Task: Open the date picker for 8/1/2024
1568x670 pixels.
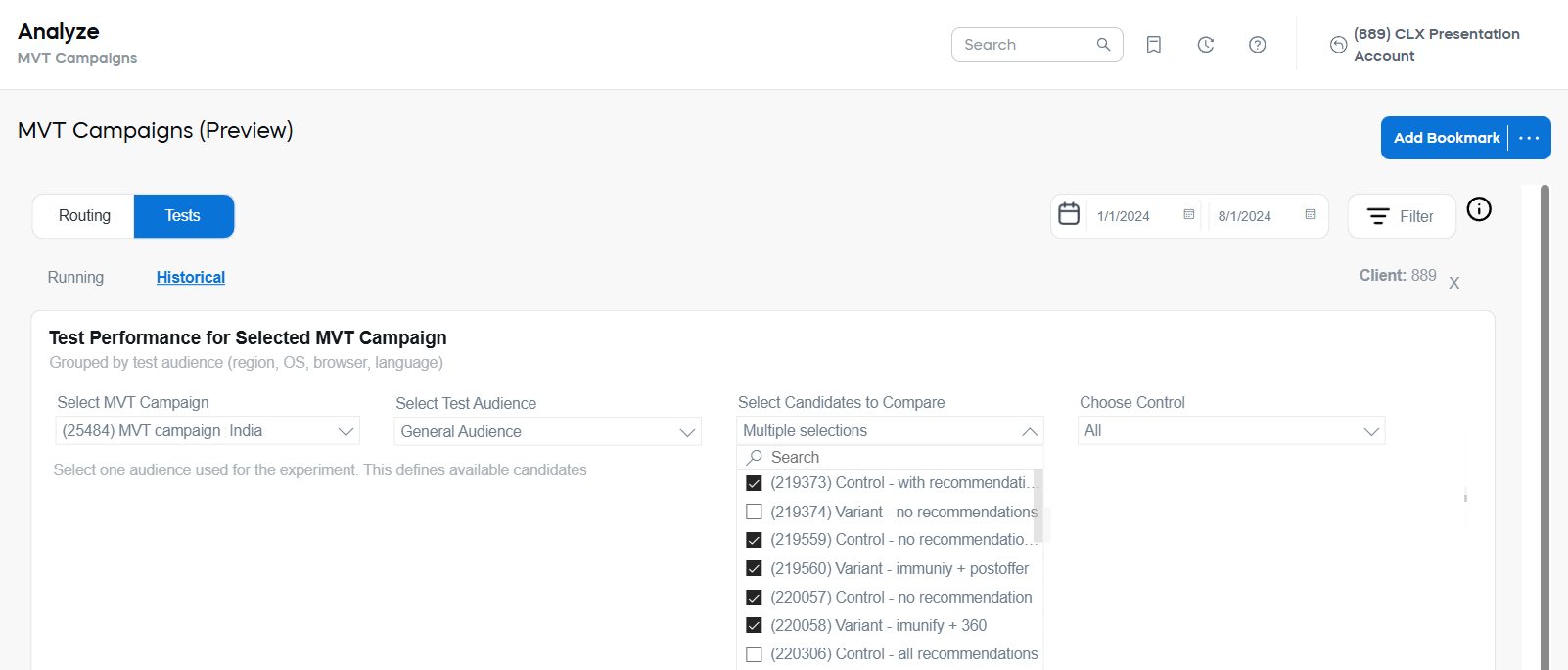Action: click(1311, 215)
